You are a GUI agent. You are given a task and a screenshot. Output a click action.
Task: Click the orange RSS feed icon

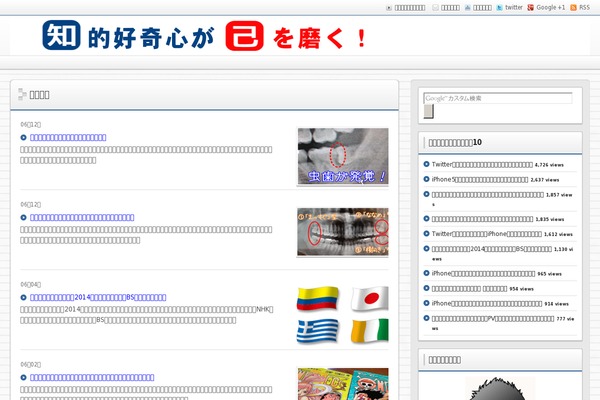(573, 8)
